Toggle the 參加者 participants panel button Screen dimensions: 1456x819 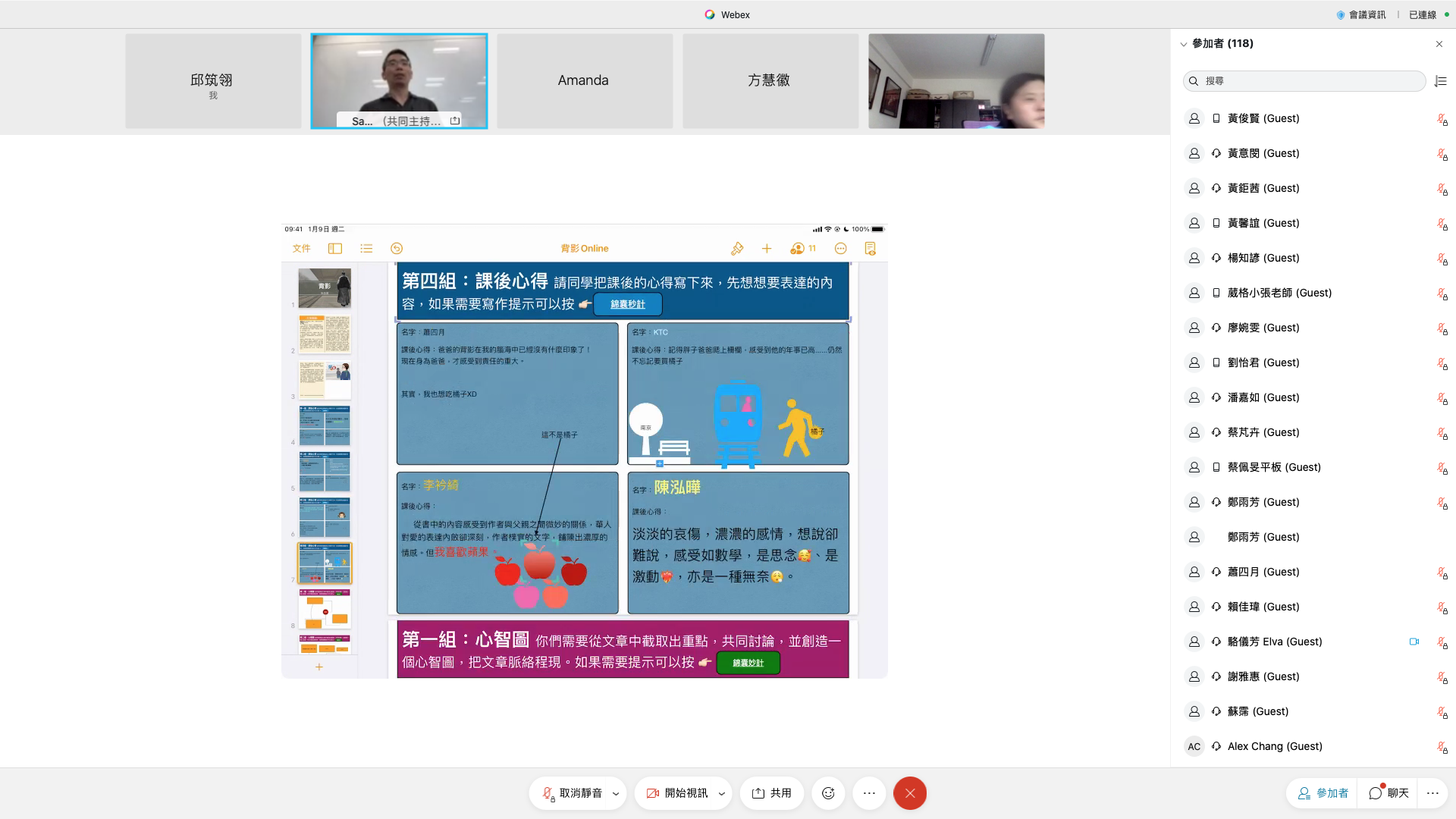1323,793
